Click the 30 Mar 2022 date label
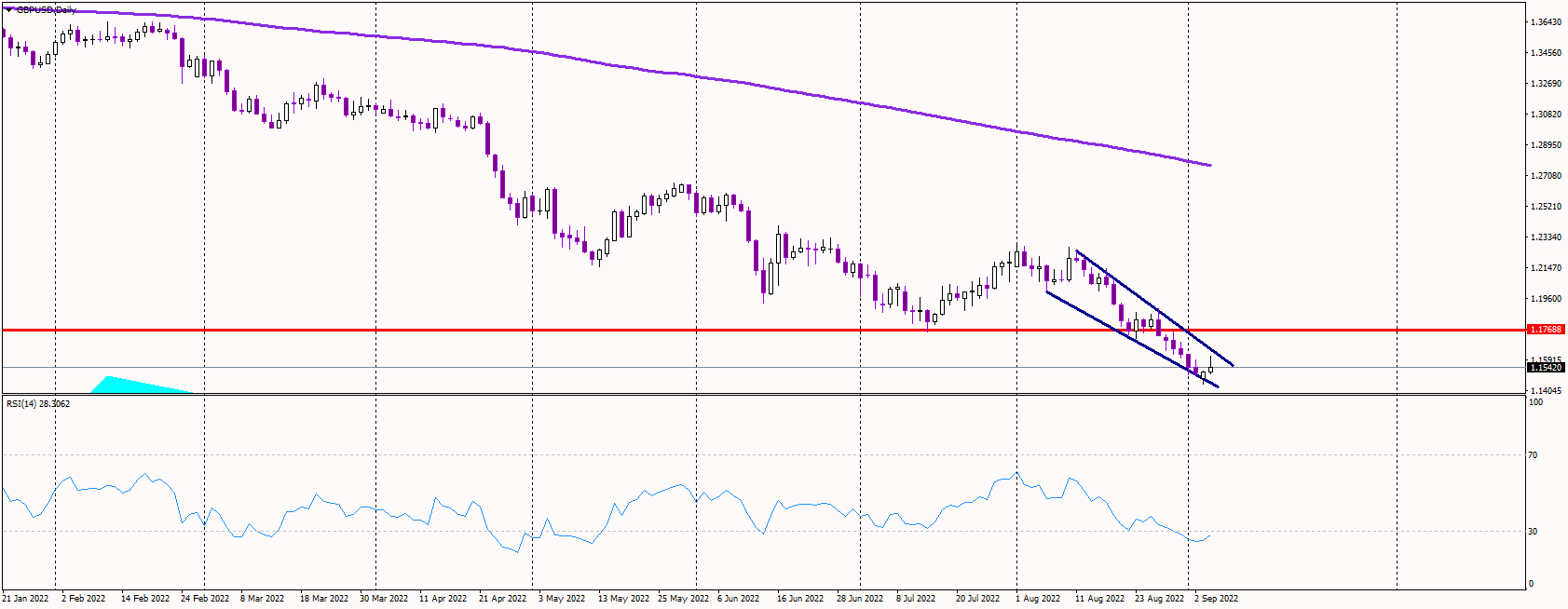This screenshot has width=1568, height=609. [x=384, y=599]
